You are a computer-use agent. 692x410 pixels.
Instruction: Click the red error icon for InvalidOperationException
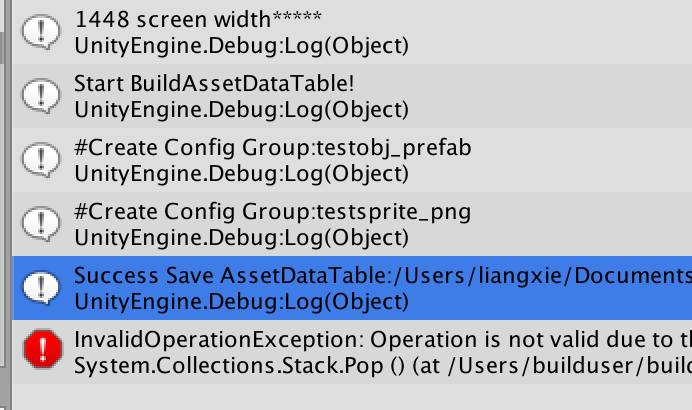pyautogui.click(x=39, y=350)
